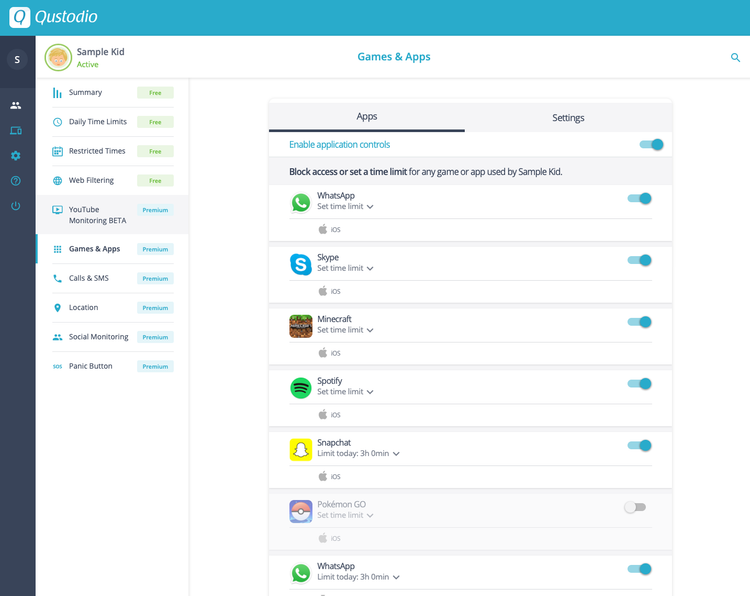The height and width of the screenshot is (596, 750).
Task: Click the Restricted Times calendar icon
Action: click(x=57, y=151)
